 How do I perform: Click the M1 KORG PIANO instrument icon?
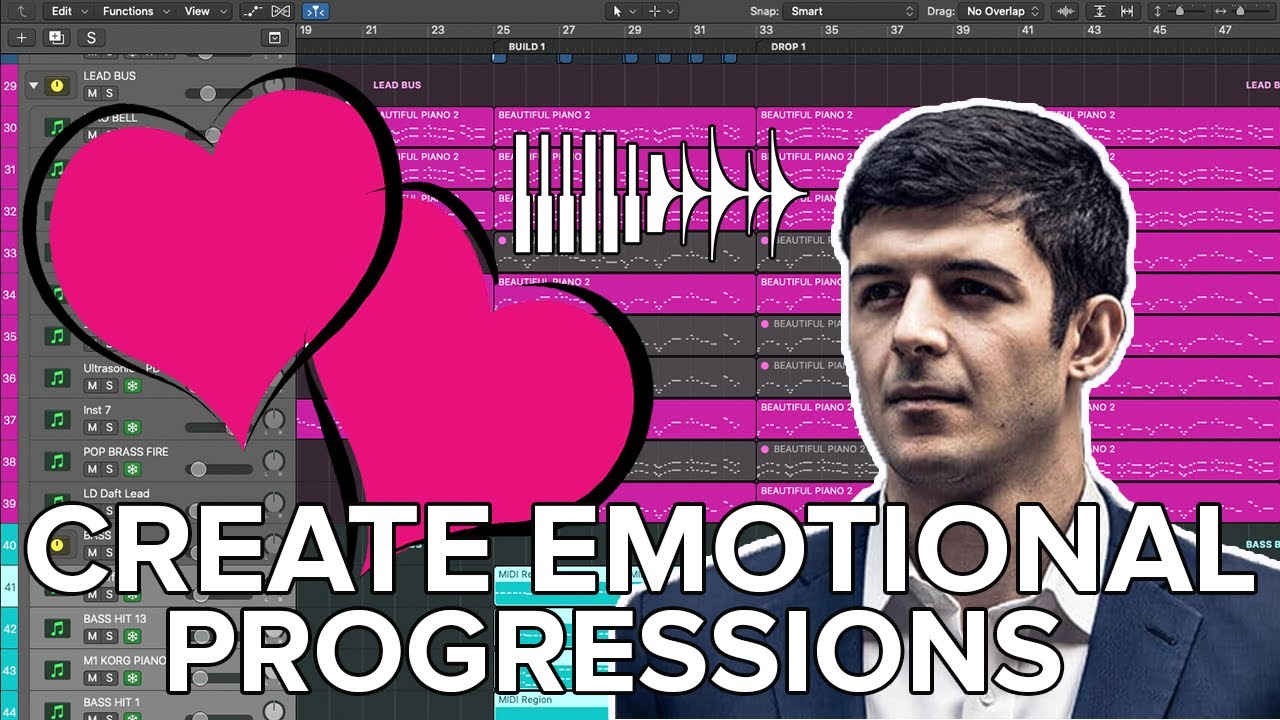(x=57, y=670)
